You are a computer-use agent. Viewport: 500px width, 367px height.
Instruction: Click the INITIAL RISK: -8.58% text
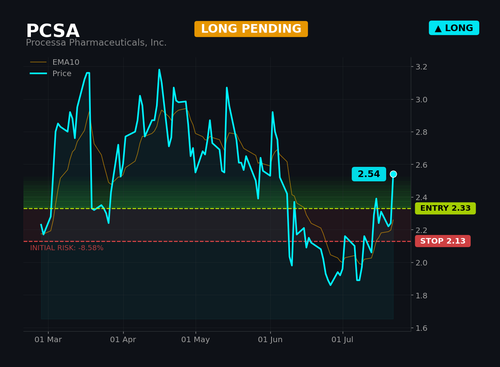(x=67, y=248)
